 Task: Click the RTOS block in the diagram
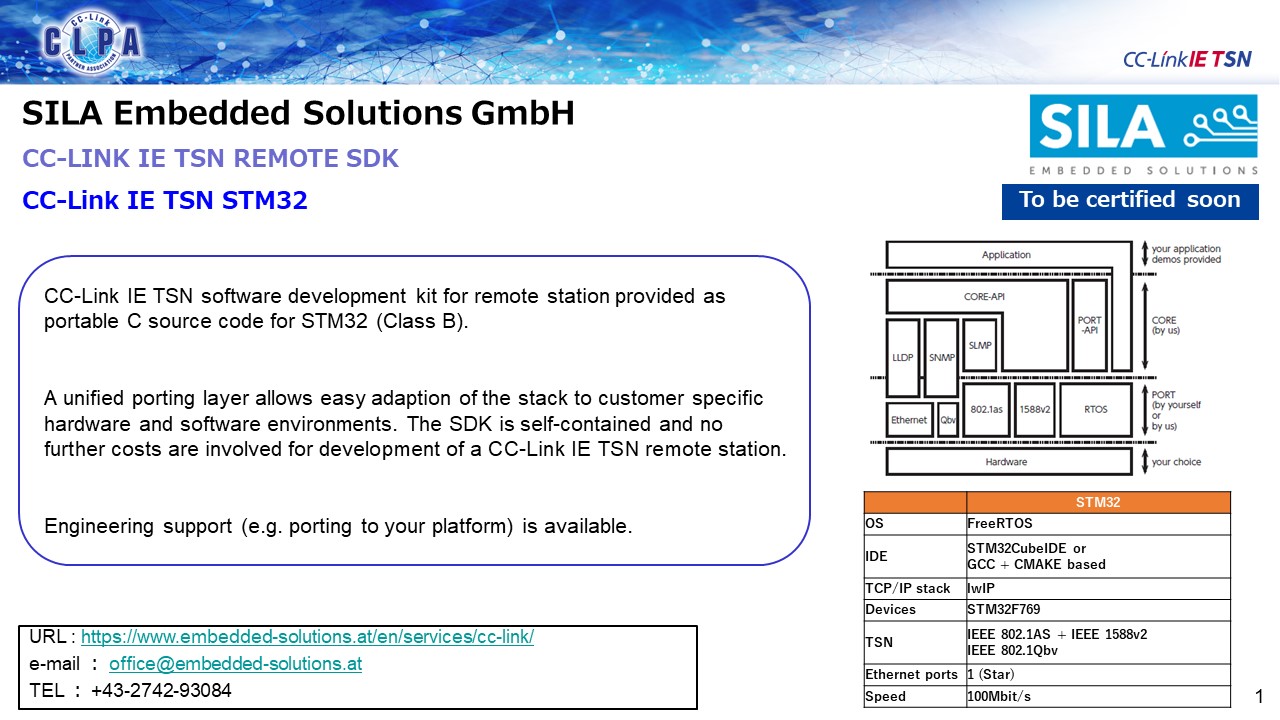click(x=1096, y=409)
